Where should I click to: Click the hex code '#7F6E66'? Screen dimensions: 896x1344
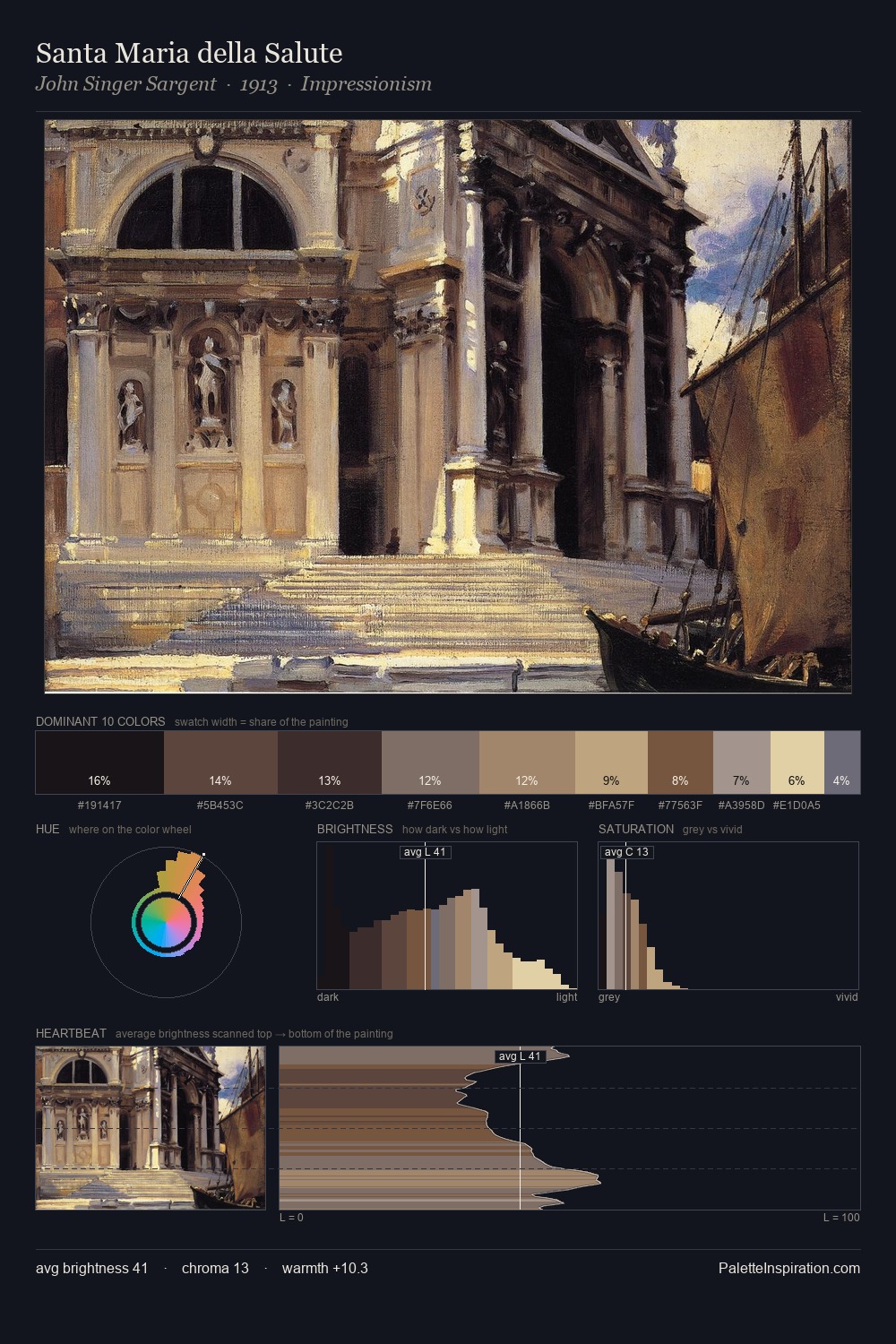click(430, 806)
